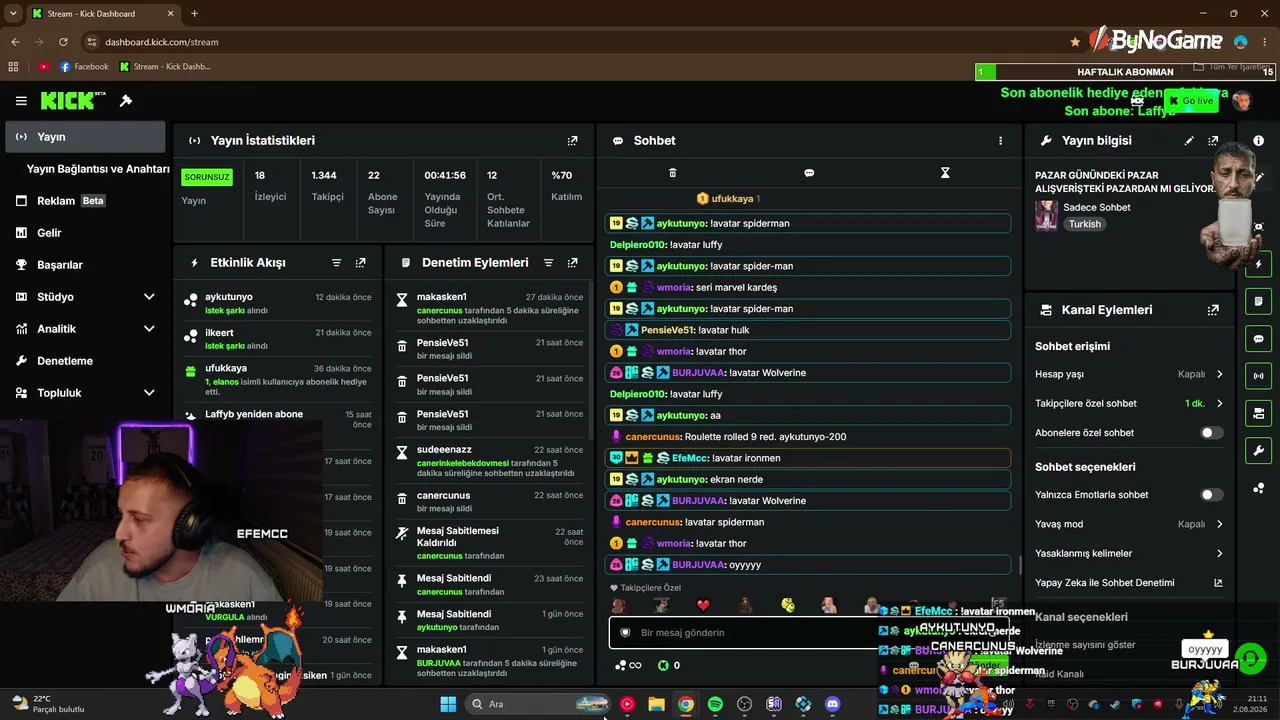Viewport: 1280px width, 720px height.
Task: Pop out the Yayın bilgisi panel
Action: [x=1213, y=141]
